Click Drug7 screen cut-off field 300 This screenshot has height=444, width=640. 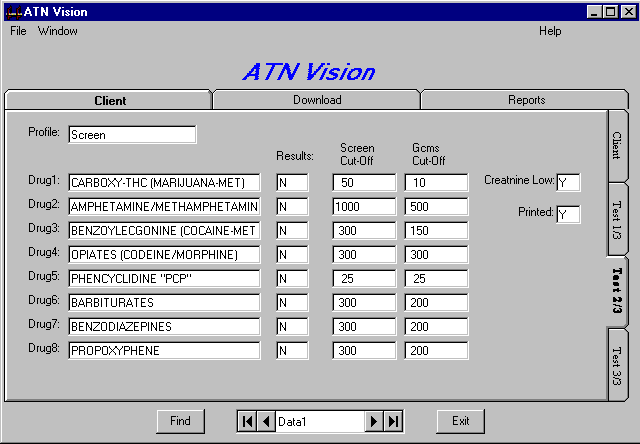364,326
